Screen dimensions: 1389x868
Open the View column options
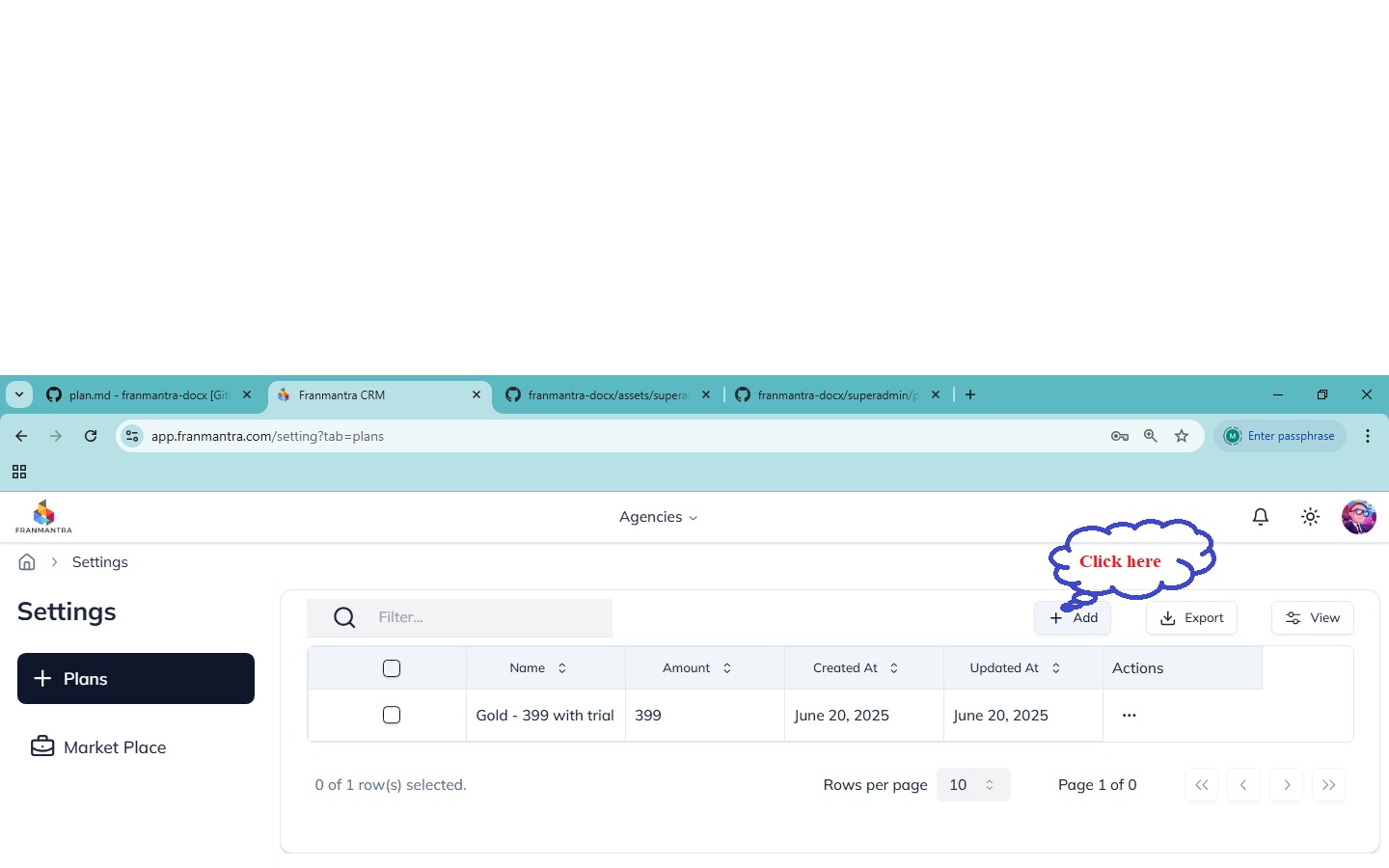1312,618
